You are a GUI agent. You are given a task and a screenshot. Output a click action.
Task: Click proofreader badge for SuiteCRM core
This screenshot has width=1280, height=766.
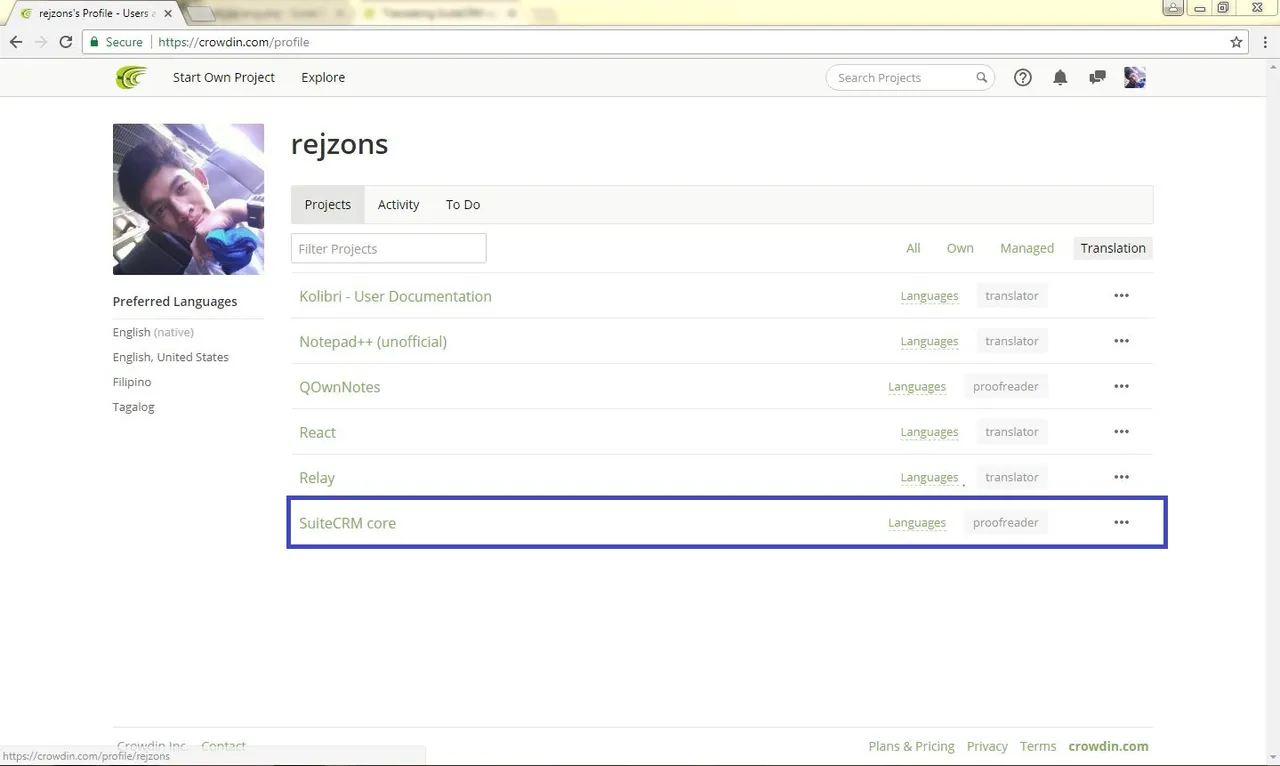tap(1006, 523)
